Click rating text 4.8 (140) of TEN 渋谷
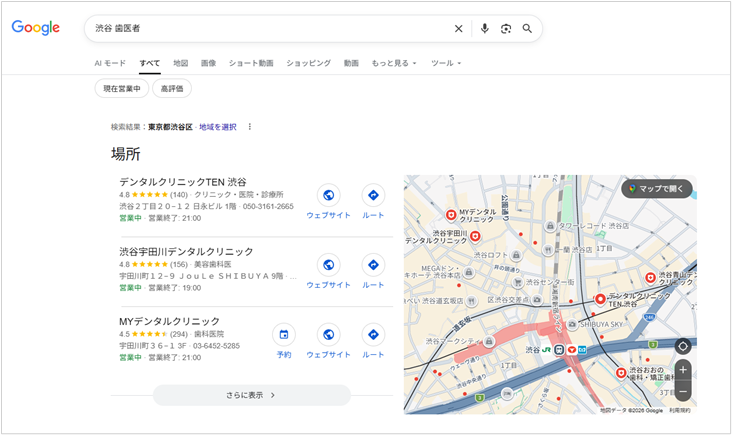 tap(153, 195)
